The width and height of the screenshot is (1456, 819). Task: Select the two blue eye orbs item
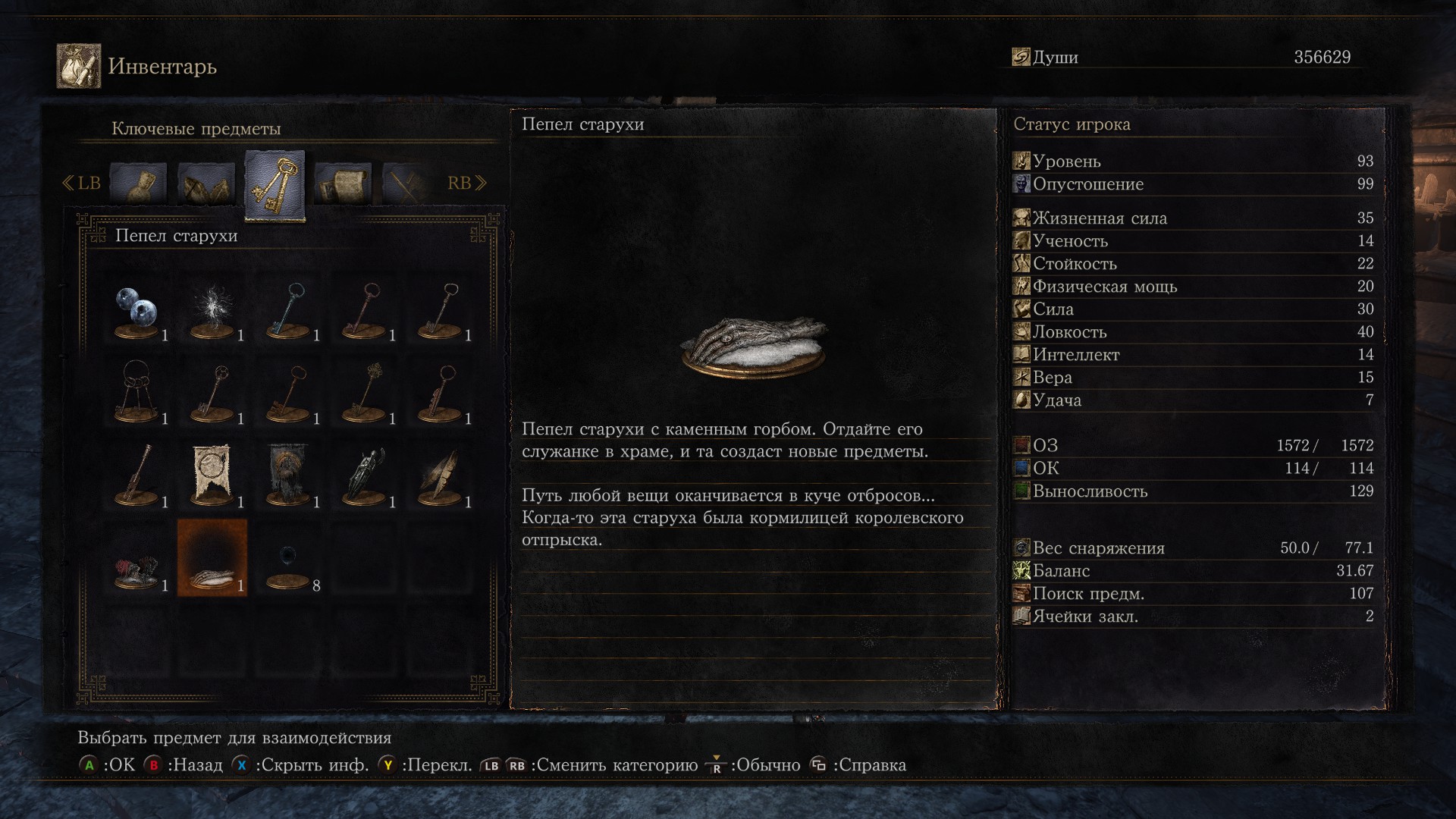click(136, 311)
